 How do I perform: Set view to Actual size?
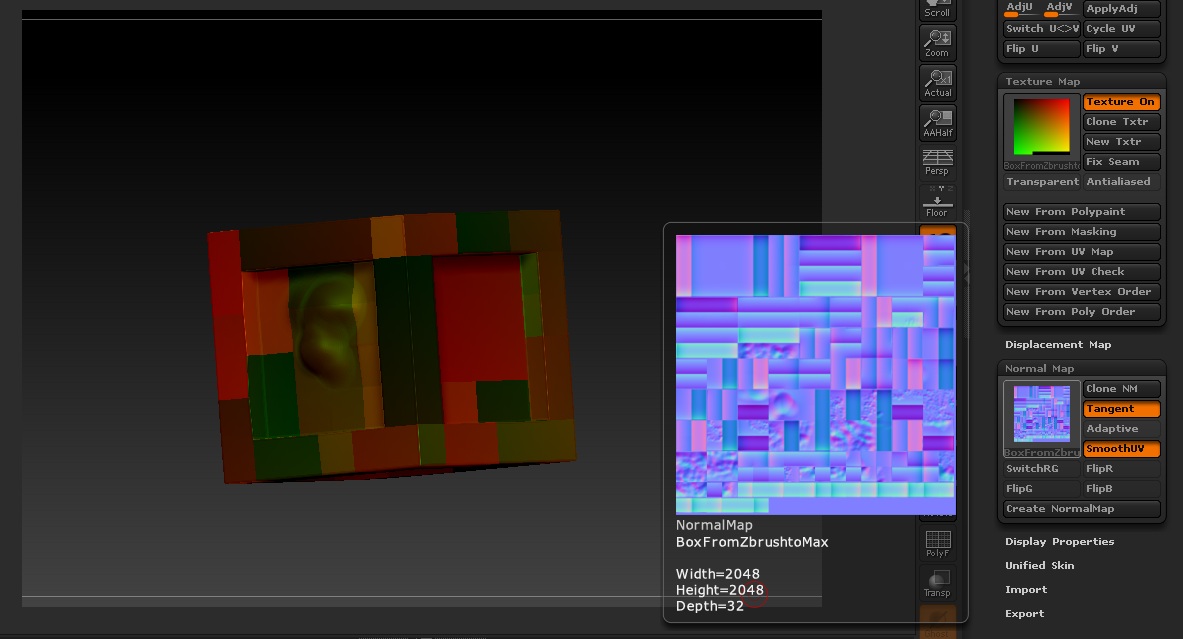[x=938, y=83]
